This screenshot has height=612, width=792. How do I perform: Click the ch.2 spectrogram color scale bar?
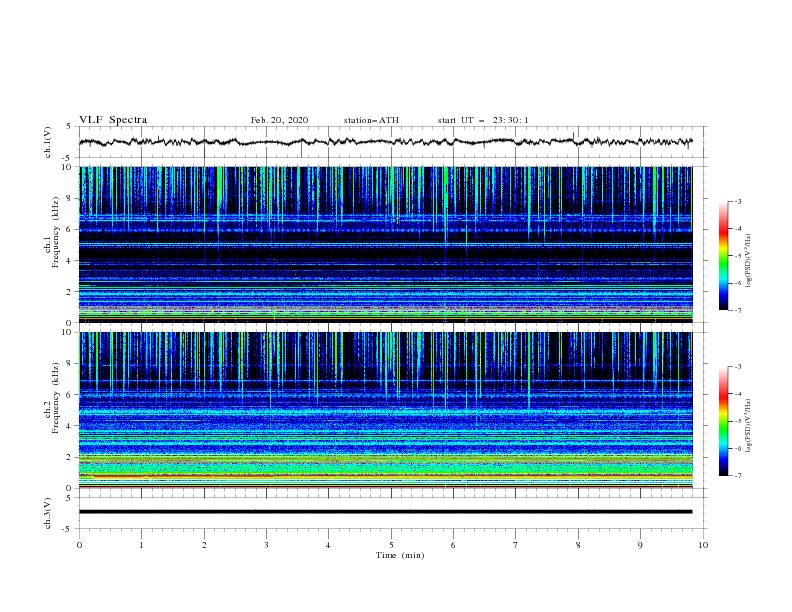point(723,421)
